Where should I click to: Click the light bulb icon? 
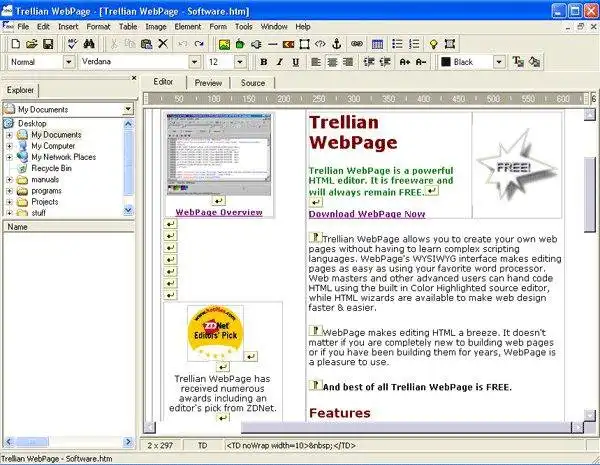[433, 44]
